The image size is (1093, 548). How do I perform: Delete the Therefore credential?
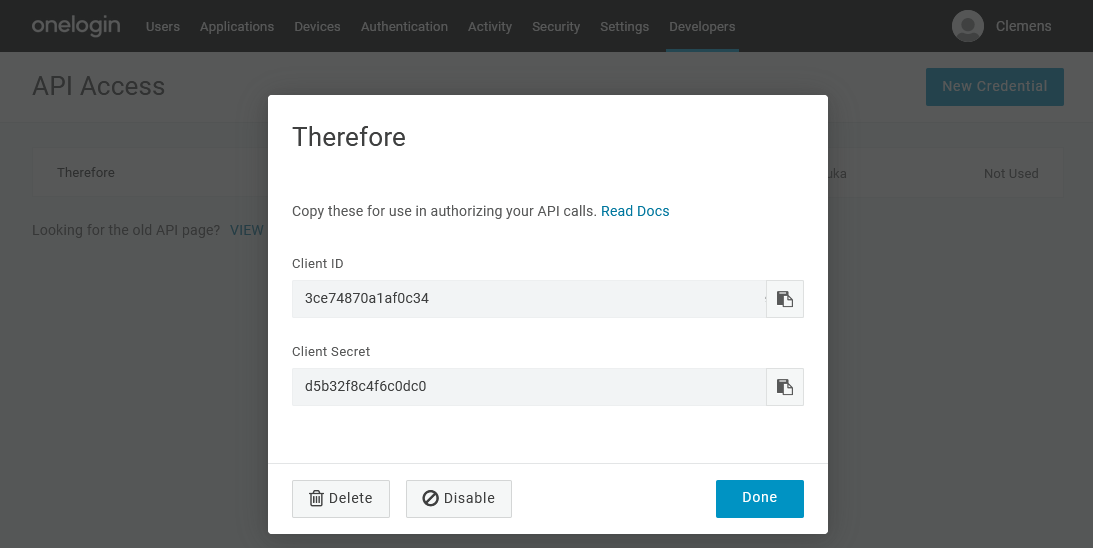(x=341, y=498)
